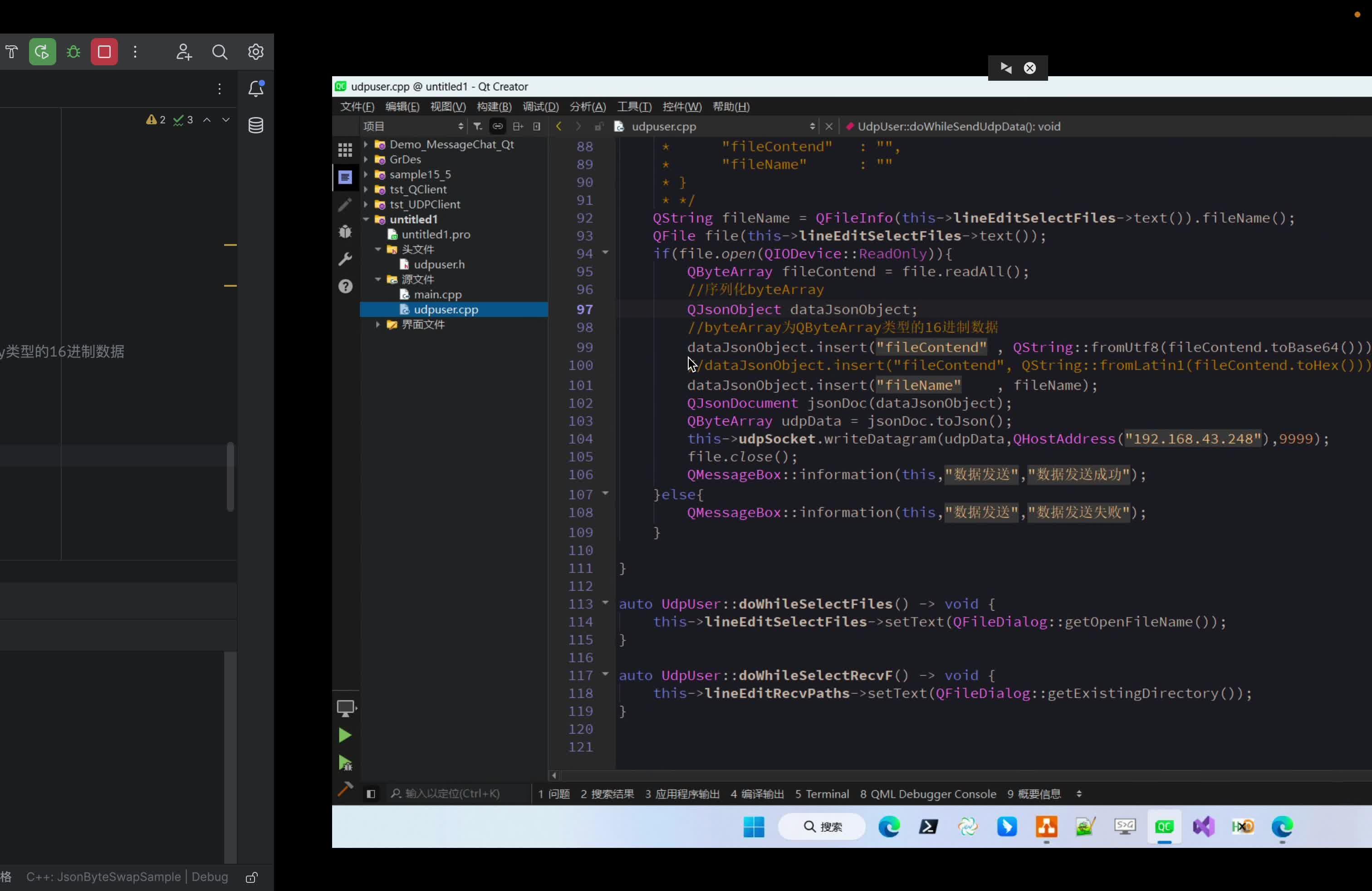
Task: Open the 5 Terminal pane
Action: tap(822, 794)
